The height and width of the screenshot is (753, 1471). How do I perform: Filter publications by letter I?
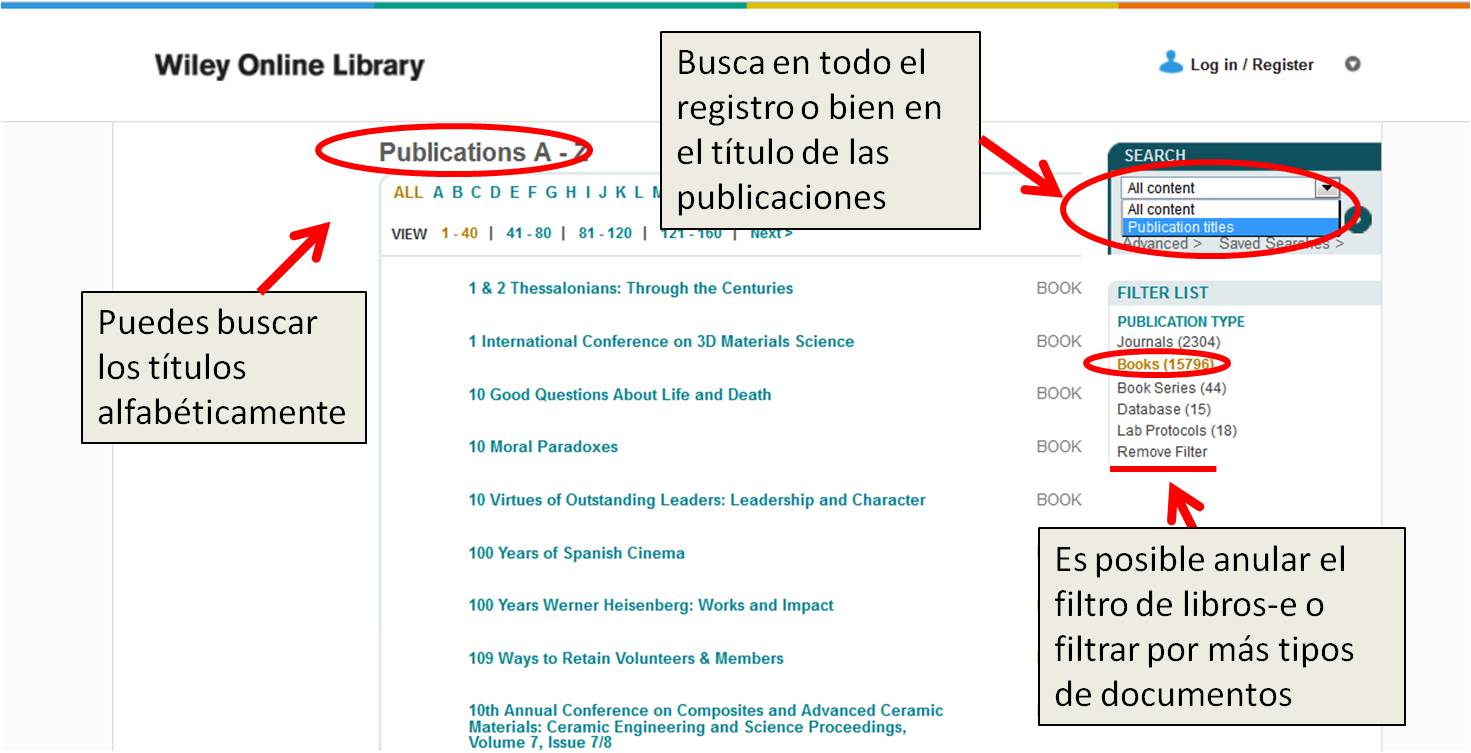coord(587,193)
